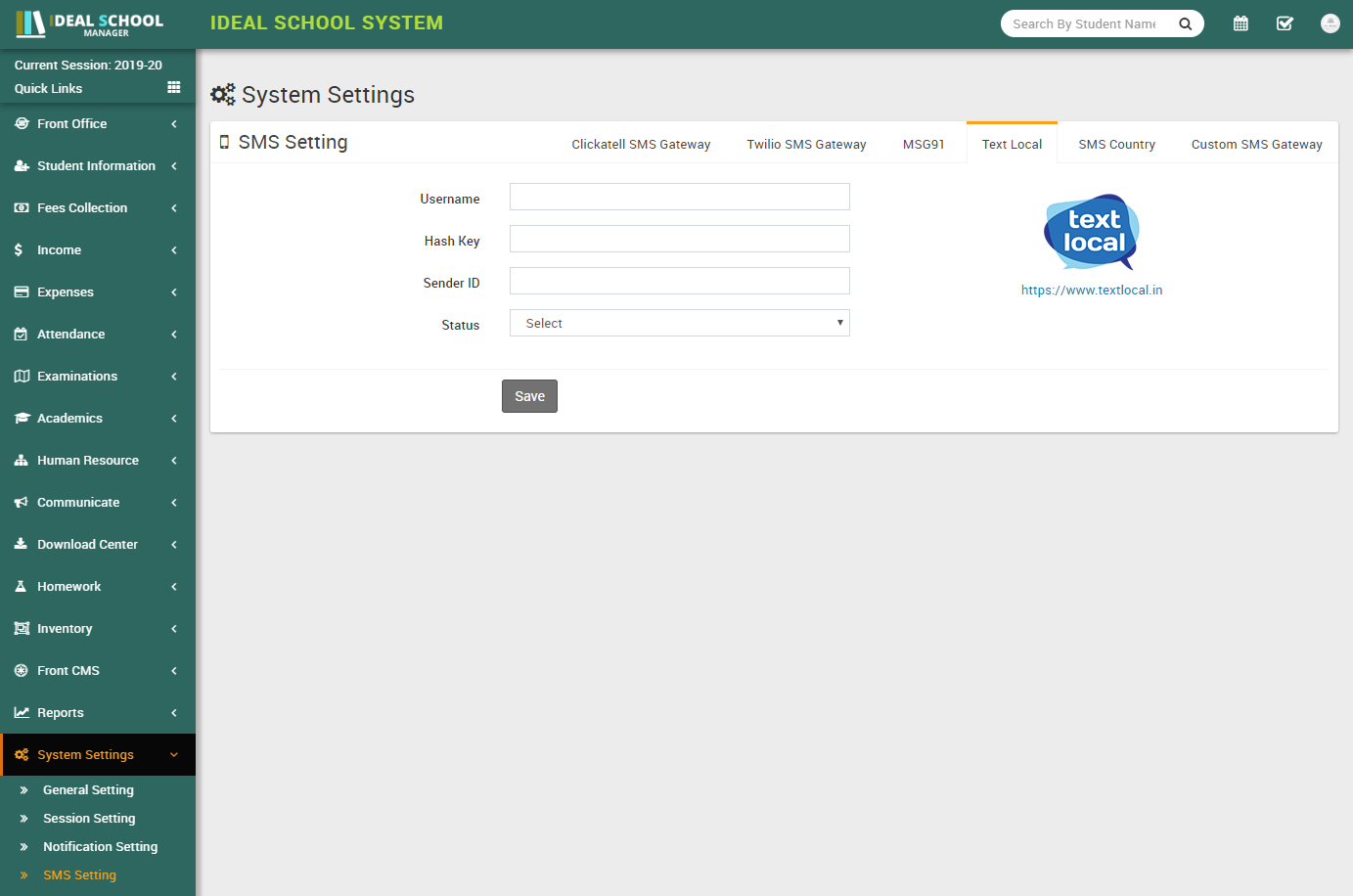
Task: Open the Inventory menu label
Action: [65, 628]
